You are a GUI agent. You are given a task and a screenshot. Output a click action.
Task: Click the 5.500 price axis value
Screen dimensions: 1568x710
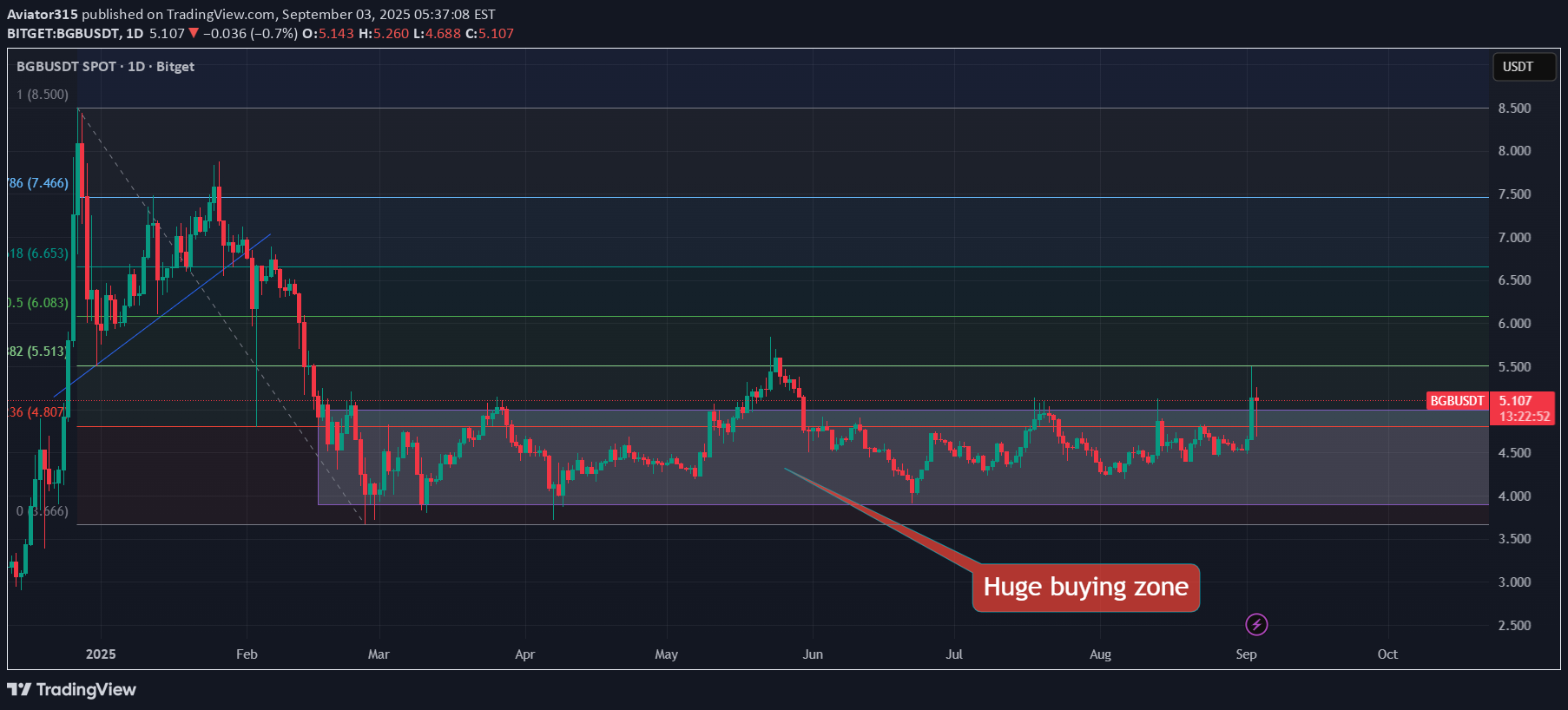[1514, 367]
